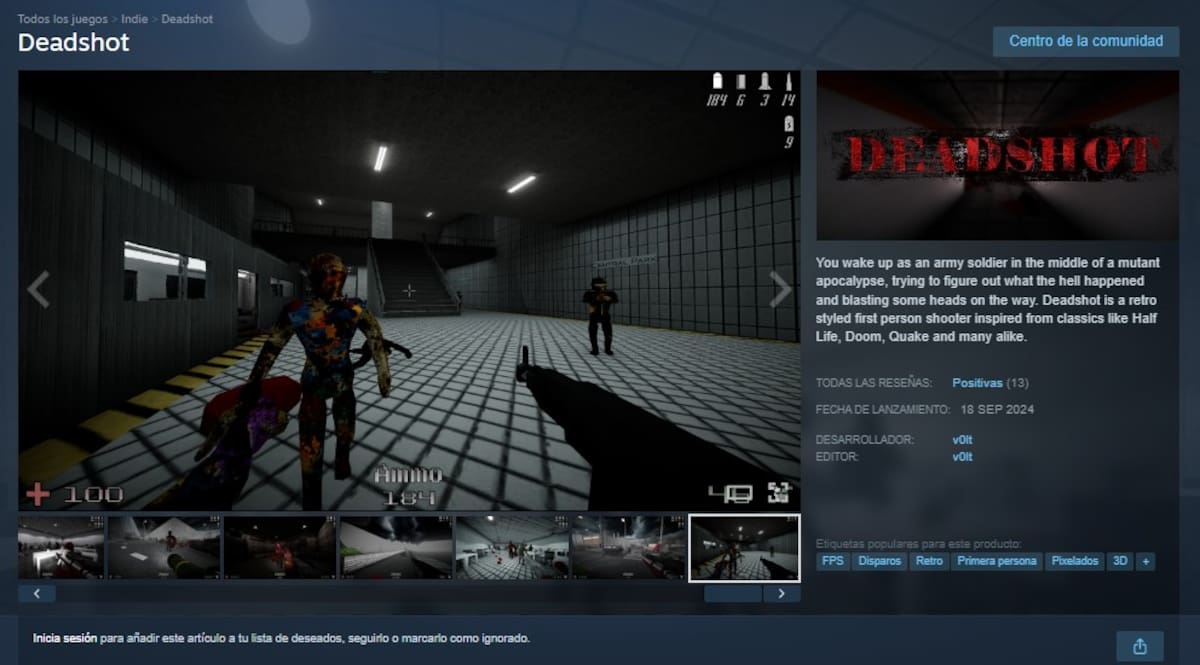
Task: Click the main gameplay screenshot
Action: [x=409, y=290]
